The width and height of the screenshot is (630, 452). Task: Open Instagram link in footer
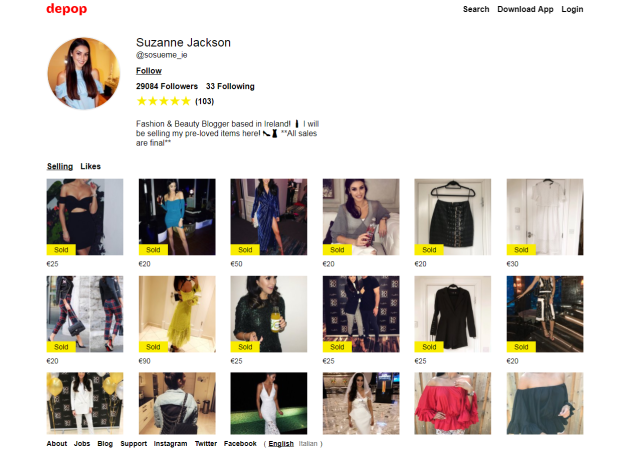point(170,443)
